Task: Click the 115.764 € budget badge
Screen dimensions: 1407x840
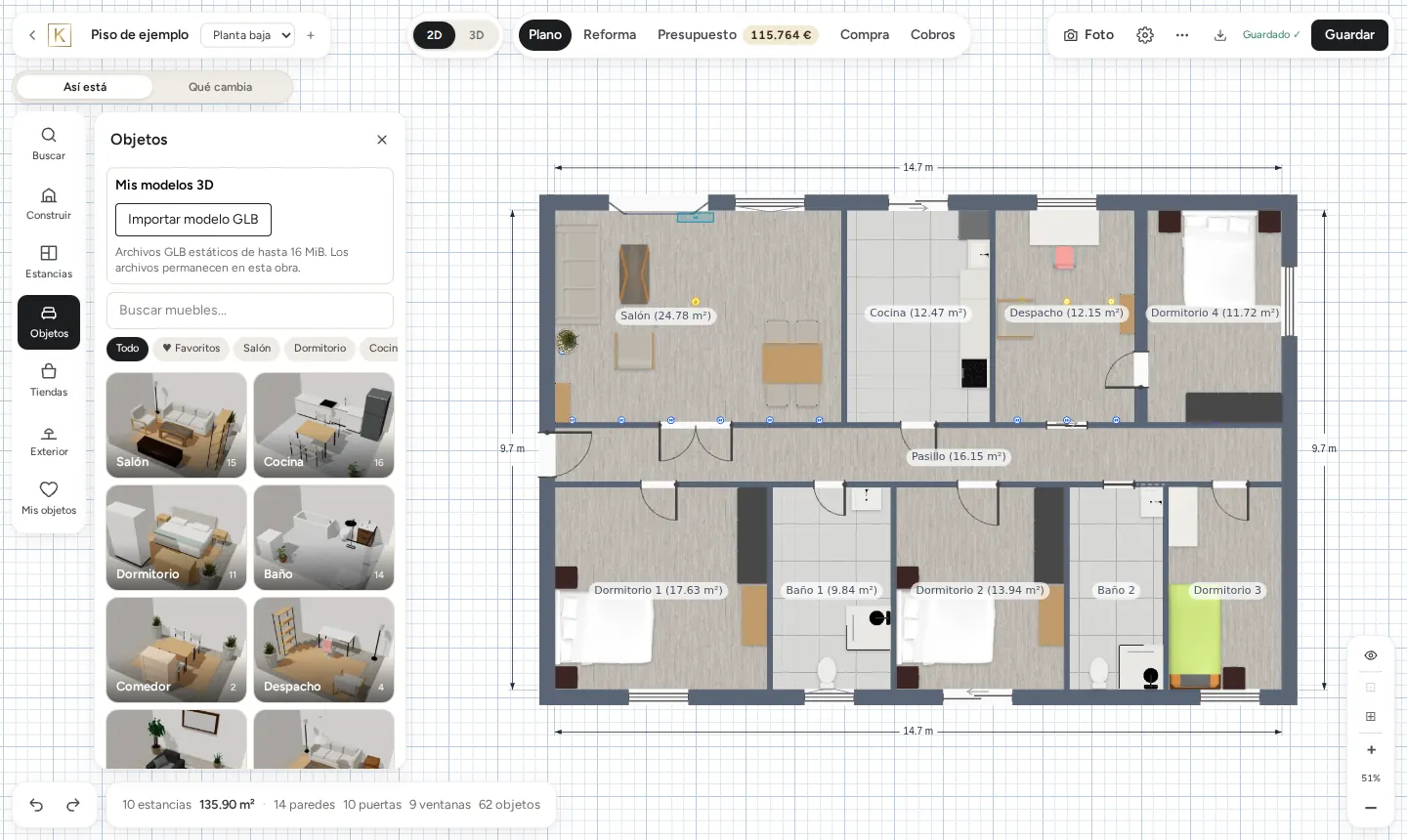Action: [781, 35]
